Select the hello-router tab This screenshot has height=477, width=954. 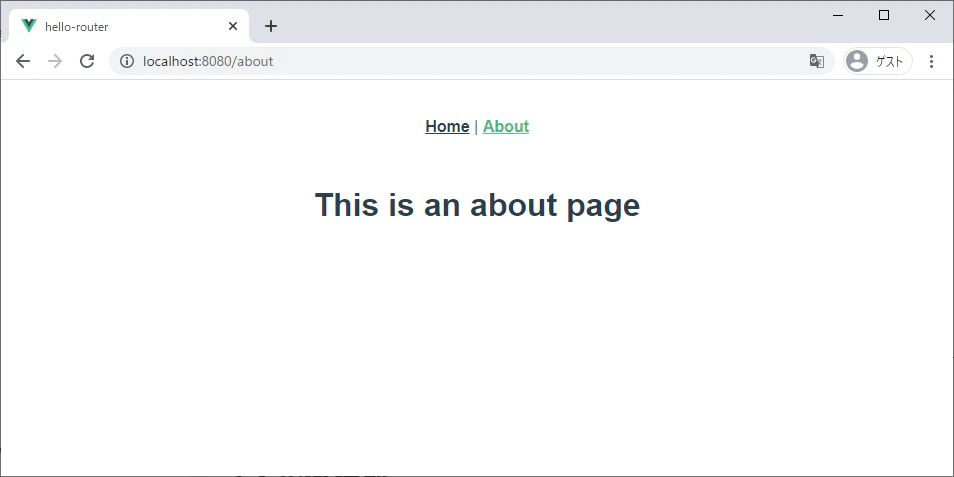pyautogui.click(x=128, y=26)
